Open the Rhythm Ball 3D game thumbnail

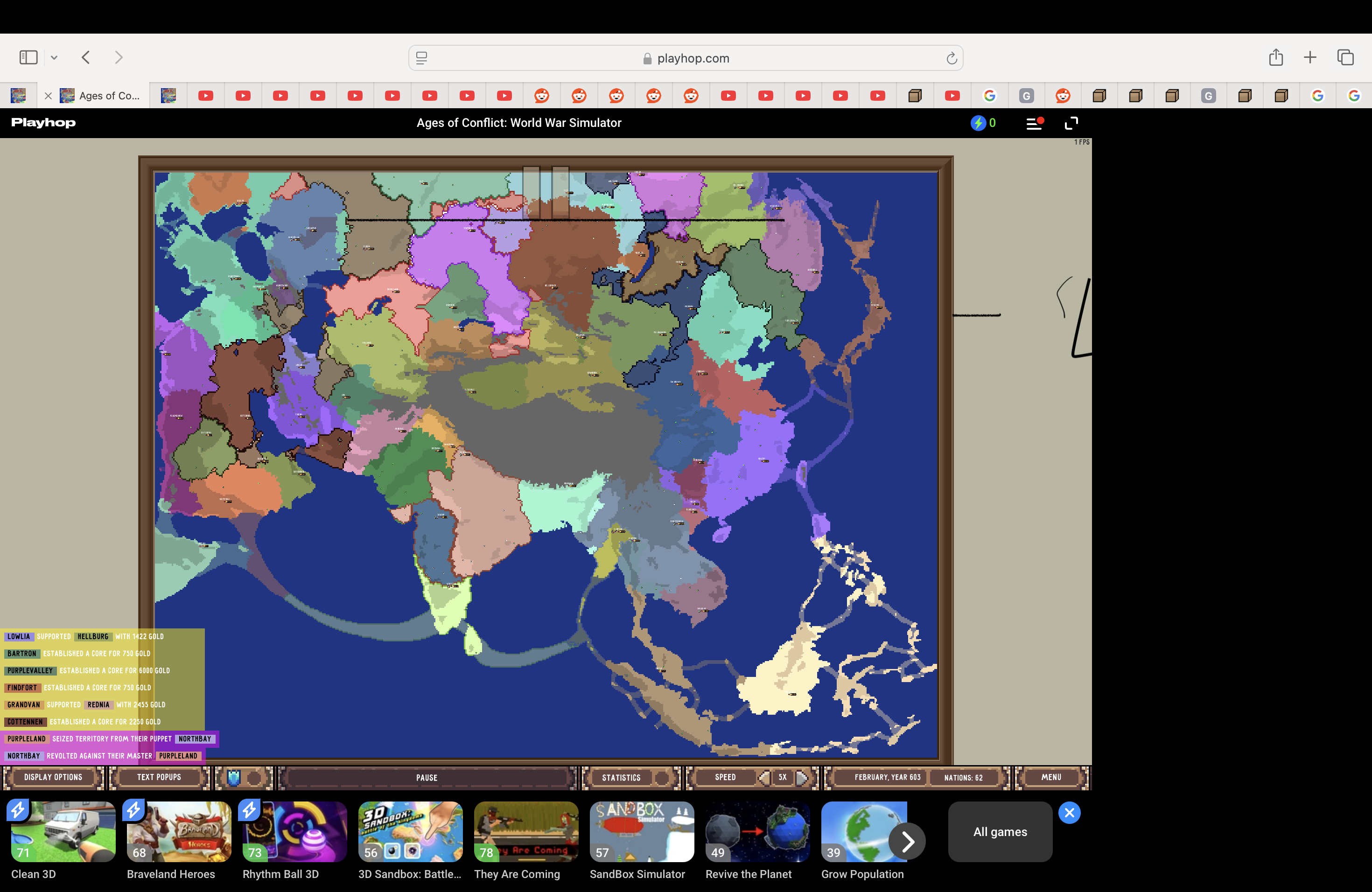(295, 831)
